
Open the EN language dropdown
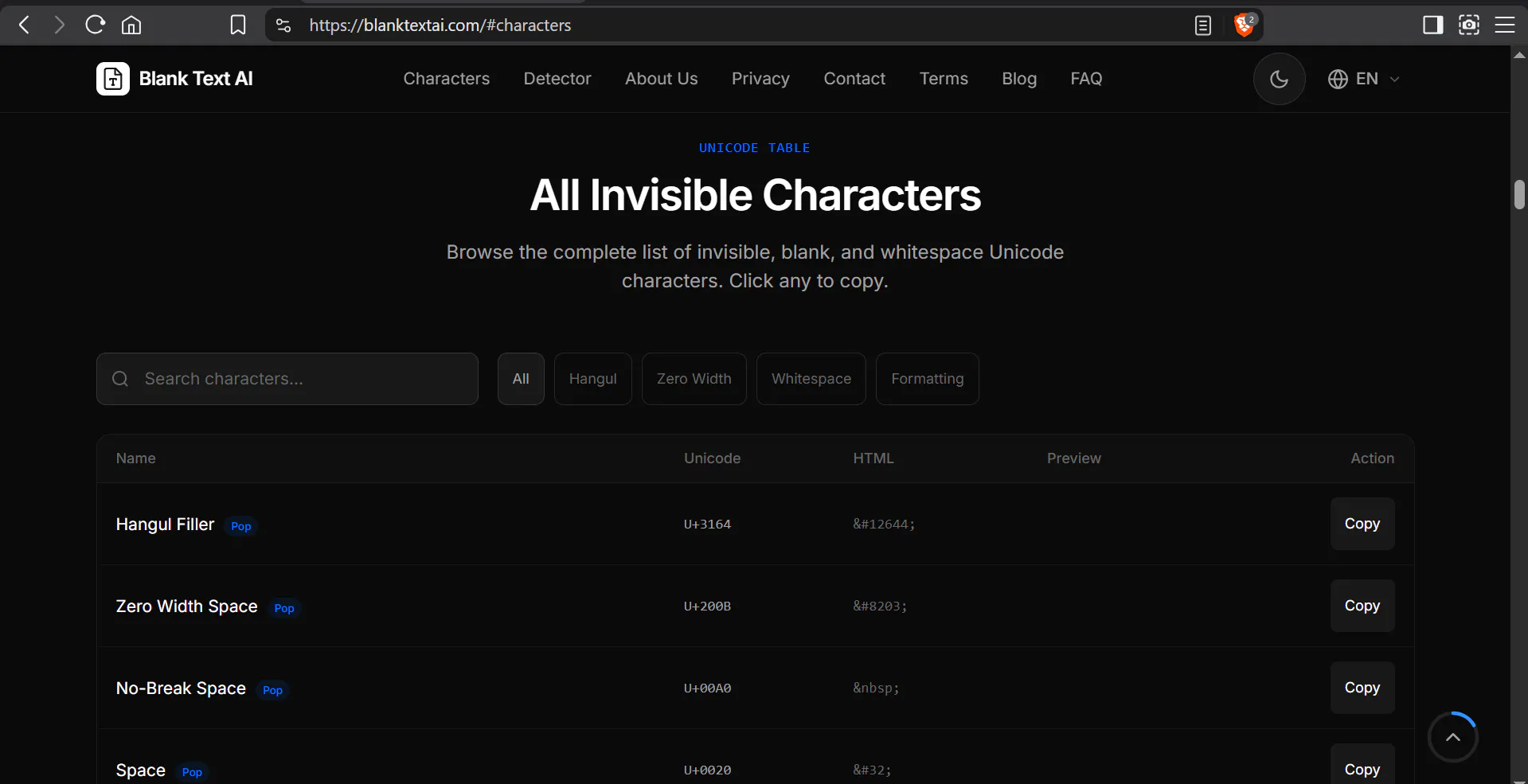1363,79
